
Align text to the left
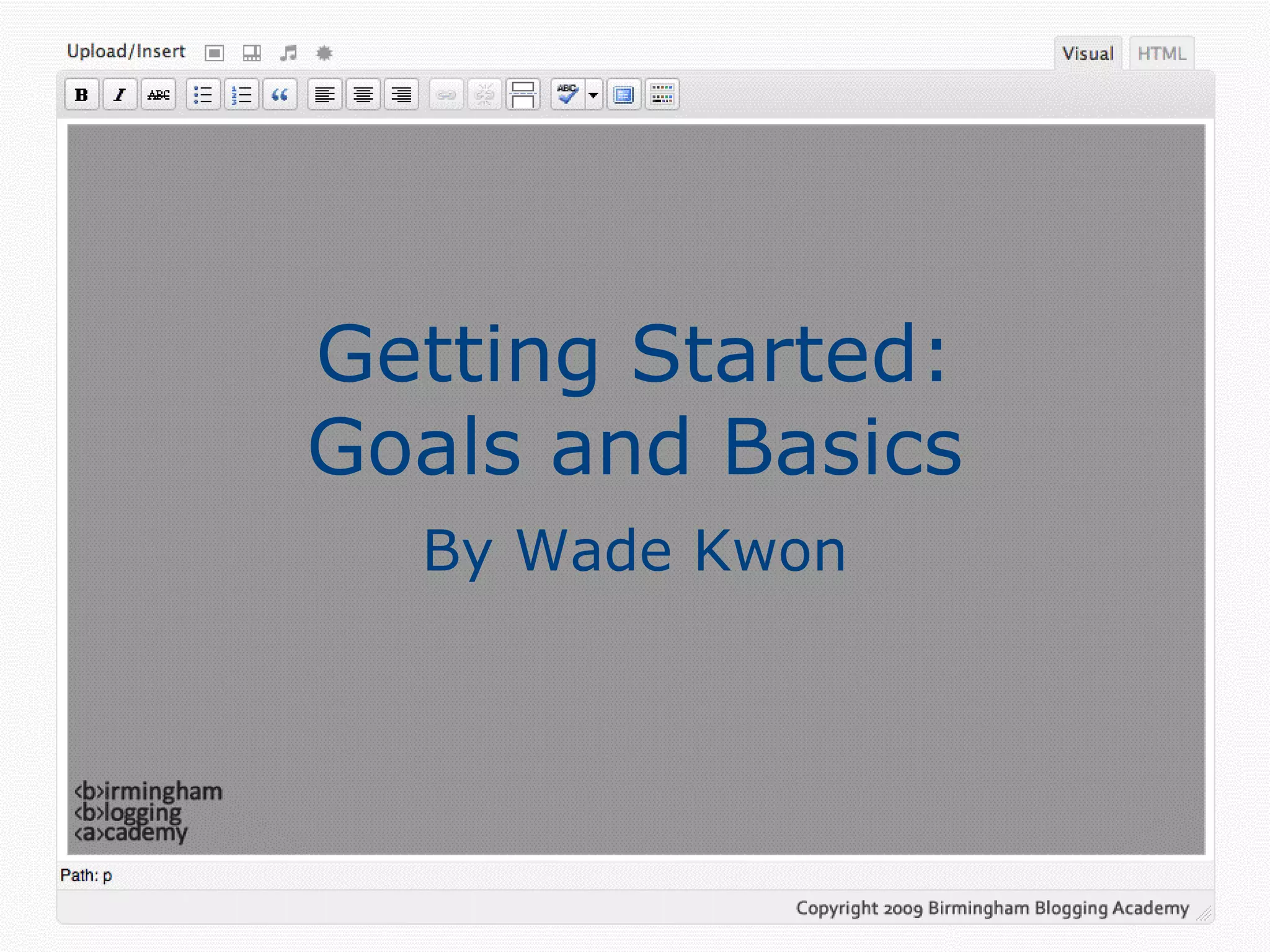324,95
